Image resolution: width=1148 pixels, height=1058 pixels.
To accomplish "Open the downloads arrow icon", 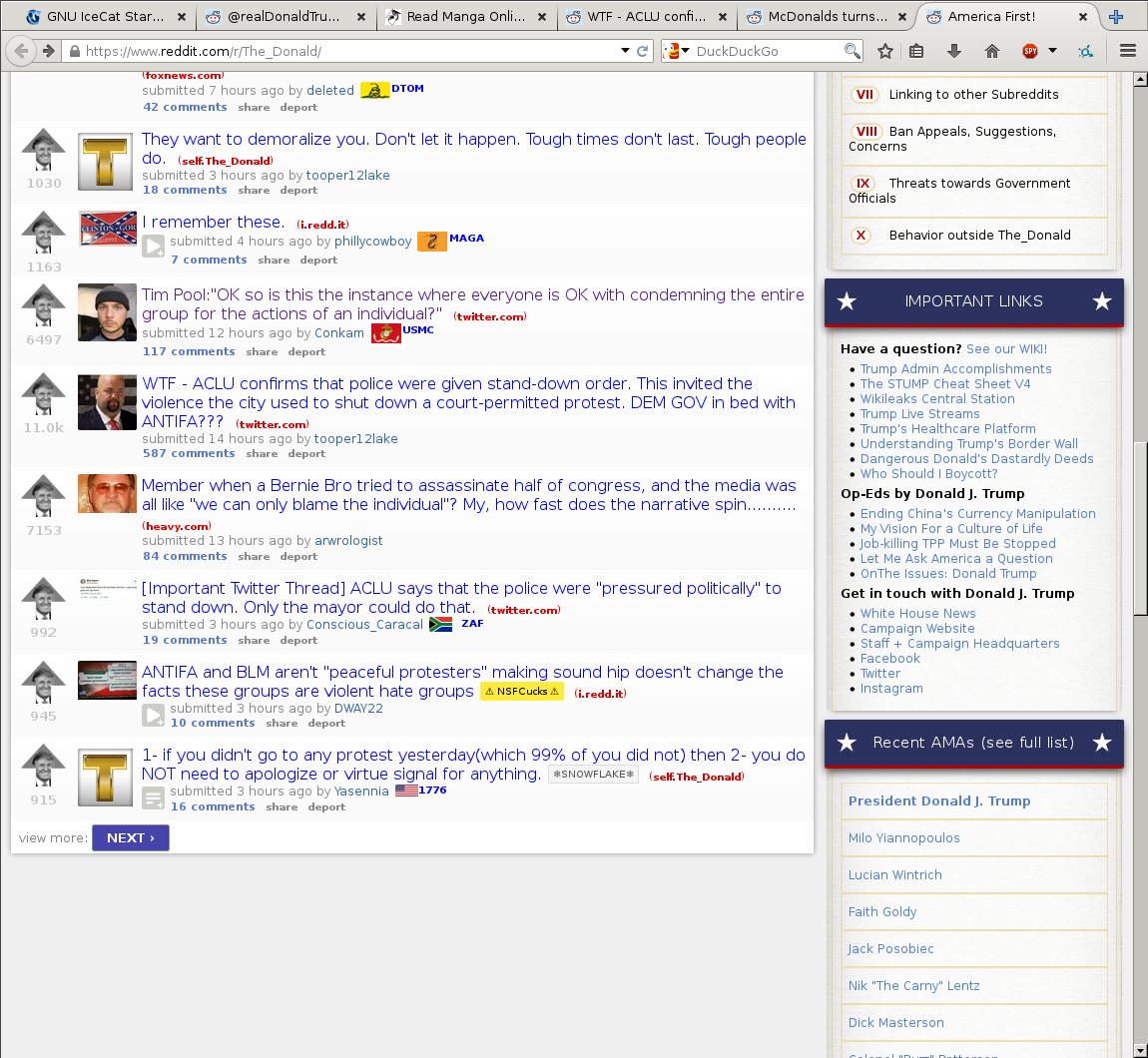I will click(x=954, y=51).
